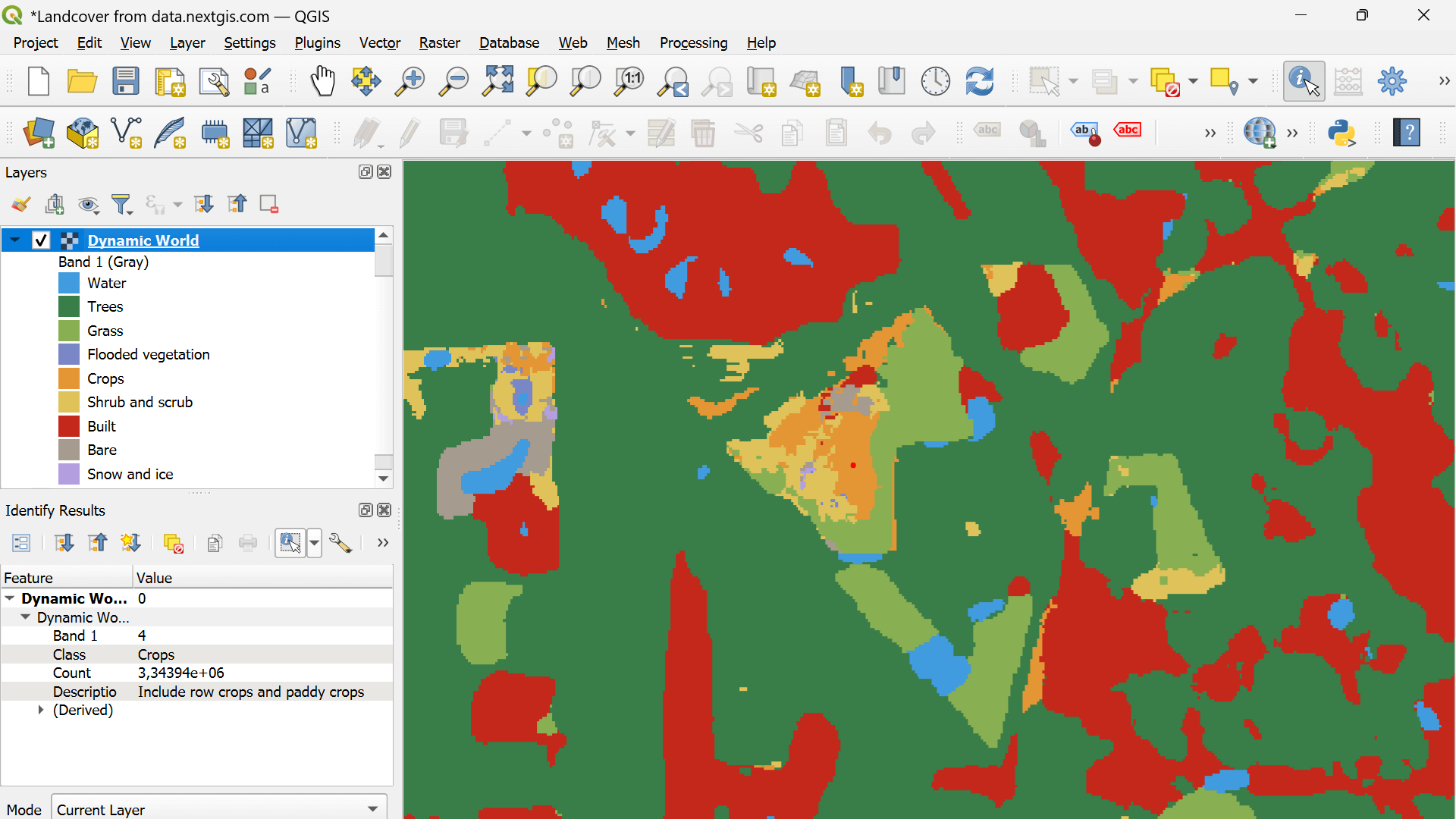1456x819 pixels.
Task: Open the Processing menu
Action: pyautogui.click(x=693, y=42)
